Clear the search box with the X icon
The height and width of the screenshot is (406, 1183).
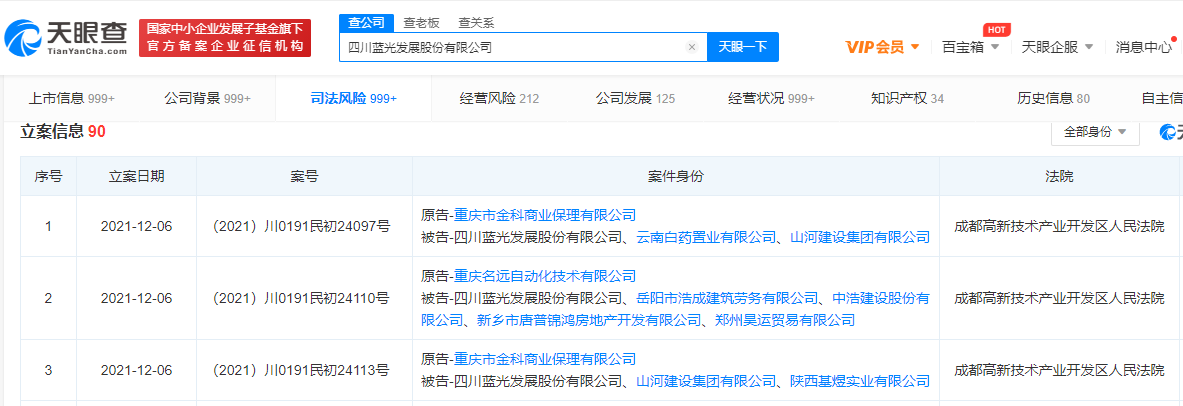point(691,47)
